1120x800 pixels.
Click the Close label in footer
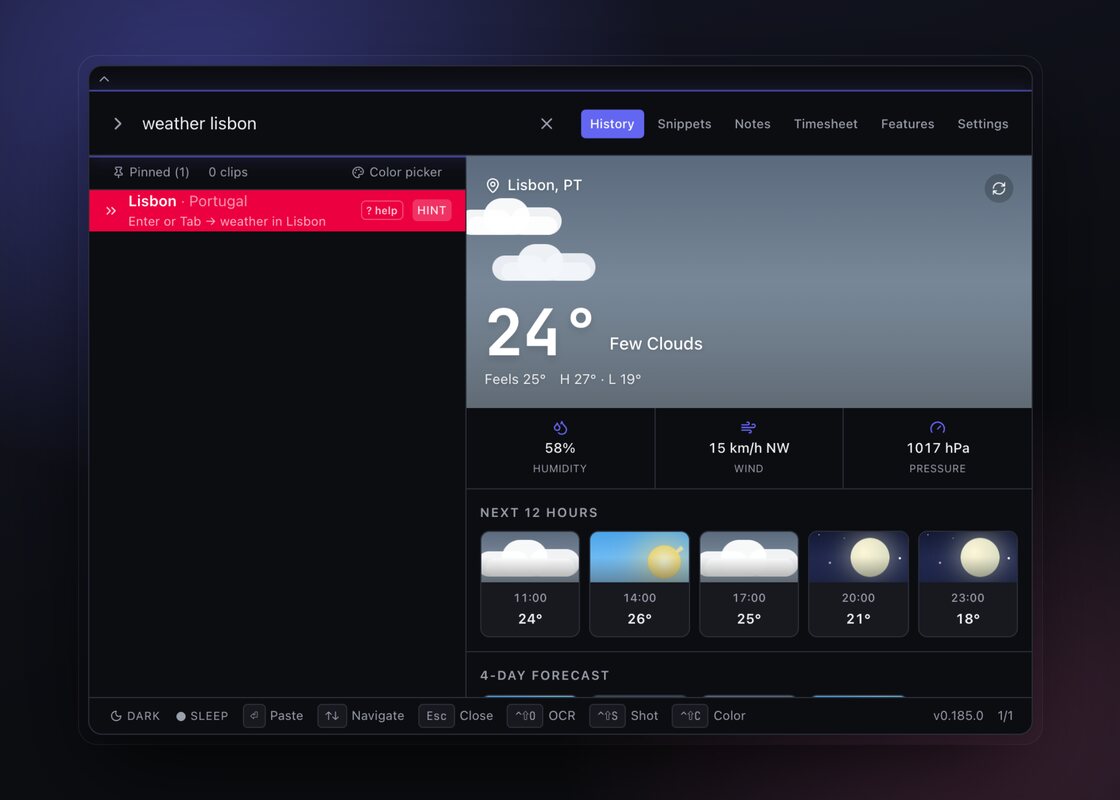point(476,716)
